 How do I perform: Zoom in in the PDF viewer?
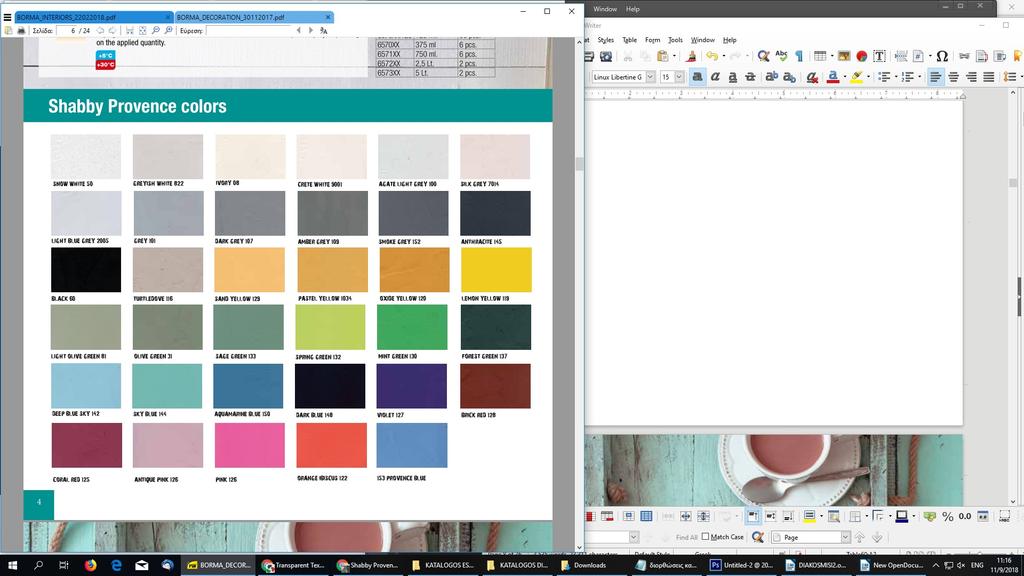[x=168, y=31]
